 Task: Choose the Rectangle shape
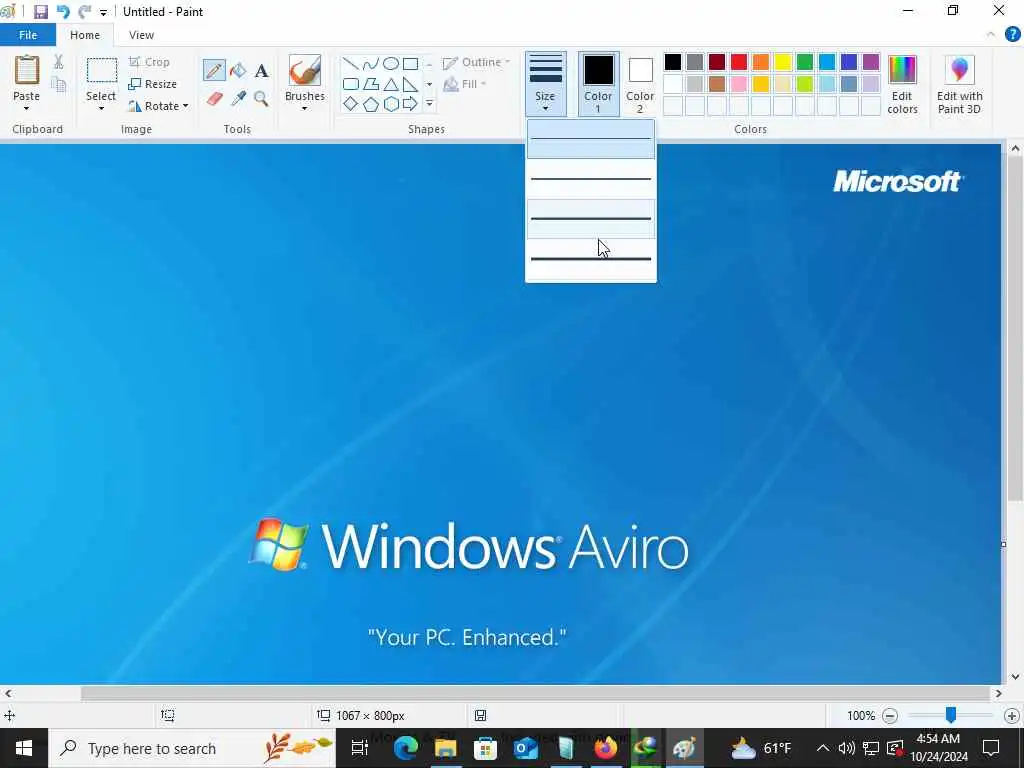[x=410, y=64]
